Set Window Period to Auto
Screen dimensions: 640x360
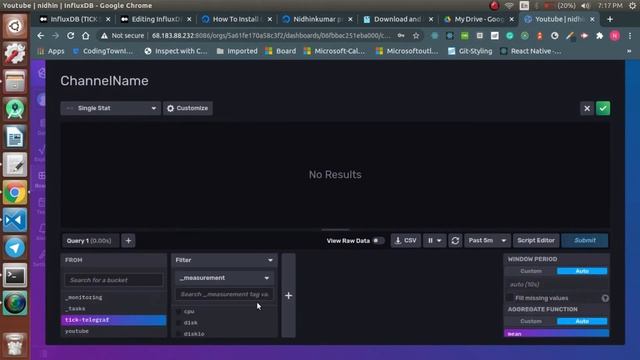(x=582, y=271)
